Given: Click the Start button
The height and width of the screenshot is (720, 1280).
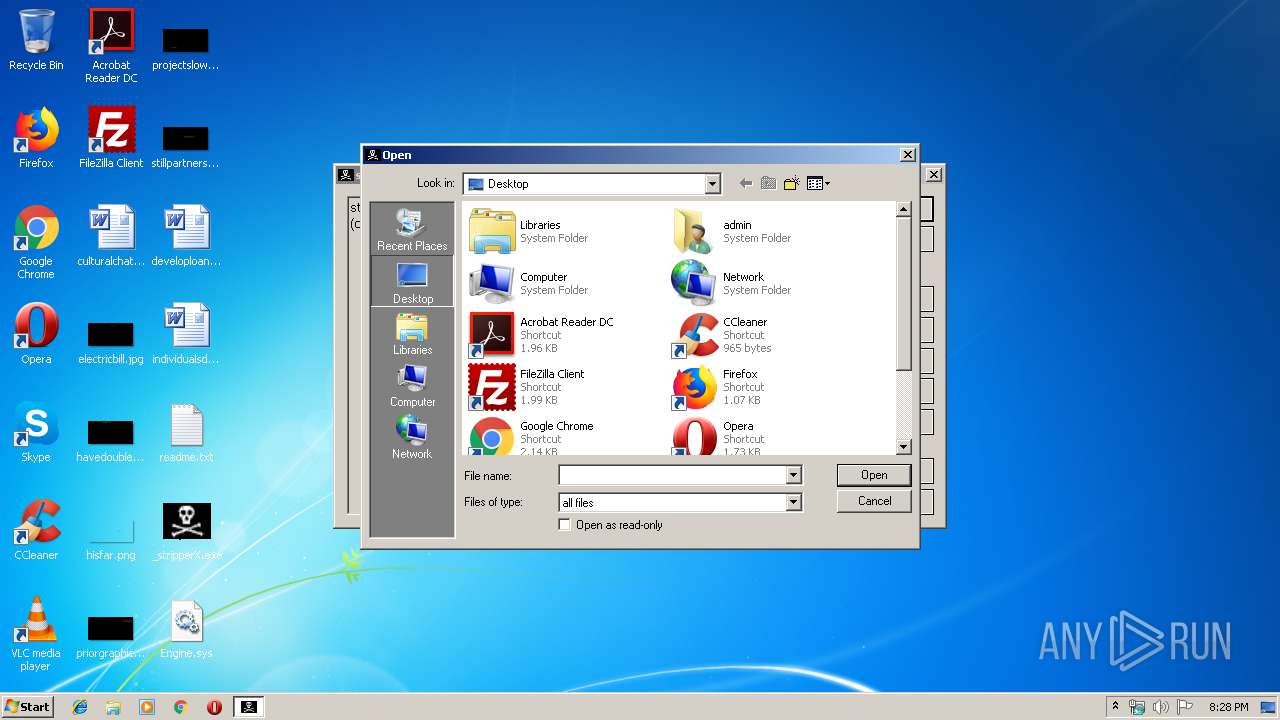Looking at the screenshot, I should [28, 706].
